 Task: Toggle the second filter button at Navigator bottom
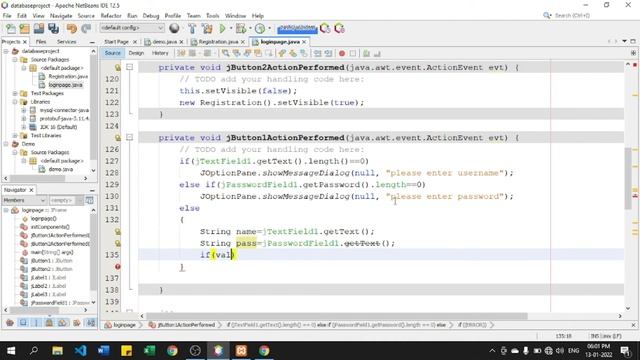click(23, 323)
